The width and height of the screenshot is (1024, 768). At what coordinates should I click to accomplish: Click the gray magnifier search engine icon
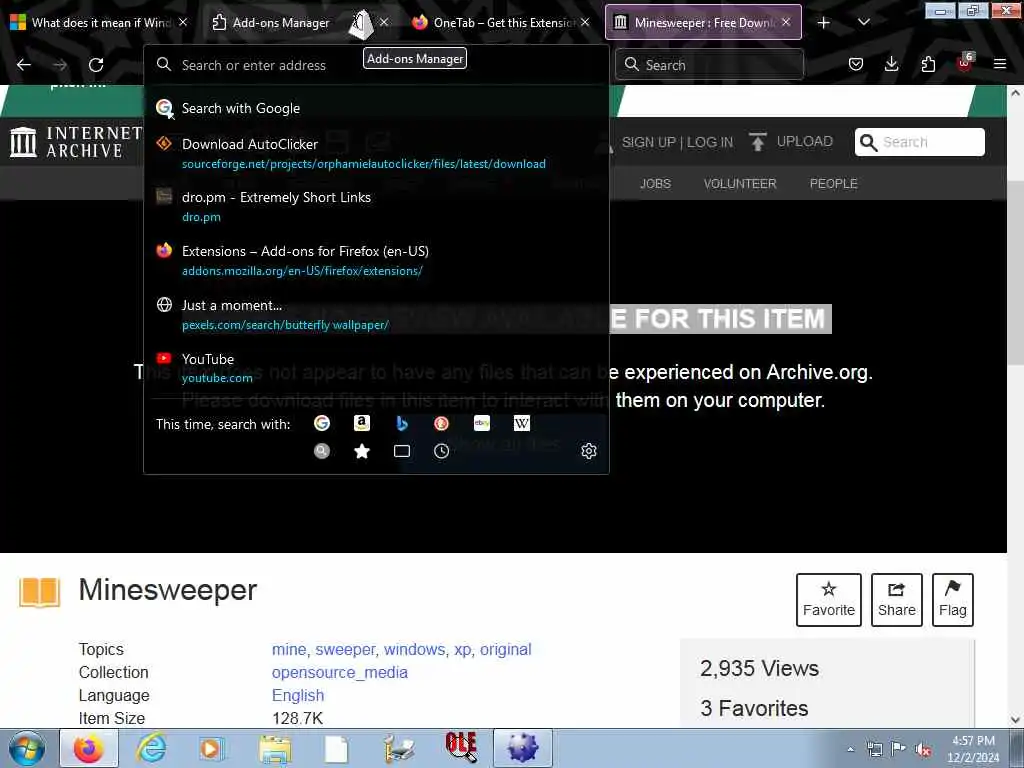pyautogui.click(x=322, y=451)
